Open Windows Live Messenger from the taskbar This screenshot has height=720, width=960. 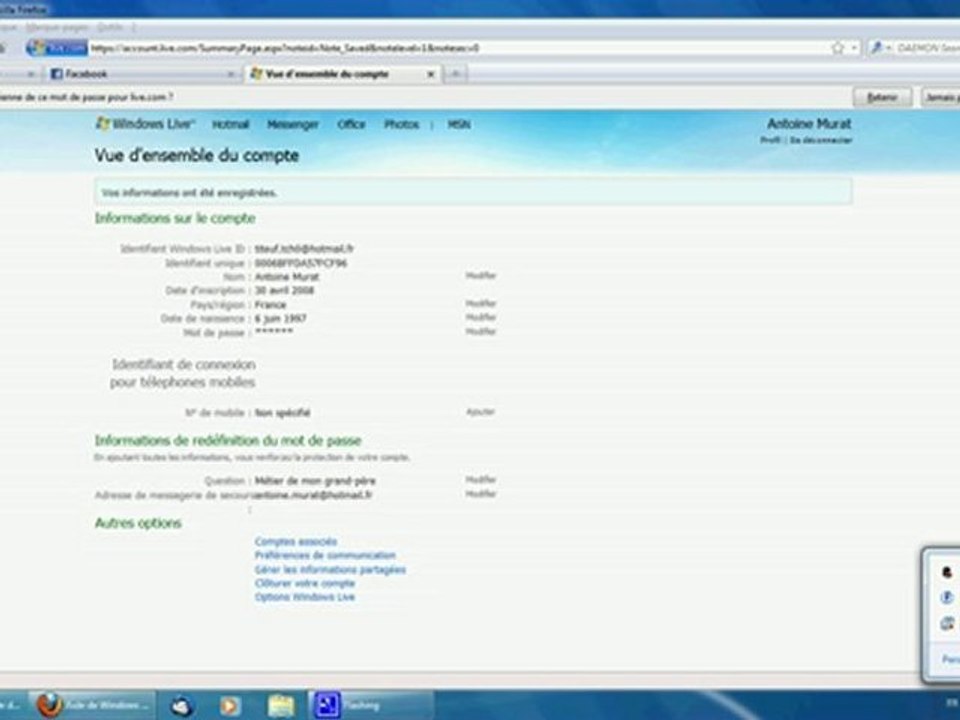(181, 706)
